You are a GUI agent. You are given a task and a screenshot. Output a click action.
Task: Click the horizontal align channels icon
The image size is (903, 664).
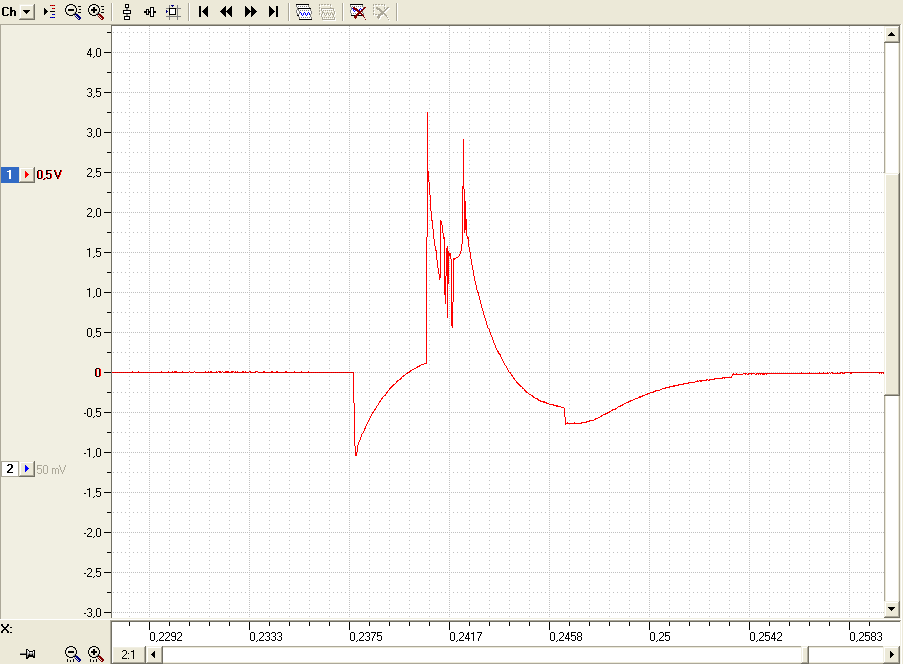pos(150,12)
